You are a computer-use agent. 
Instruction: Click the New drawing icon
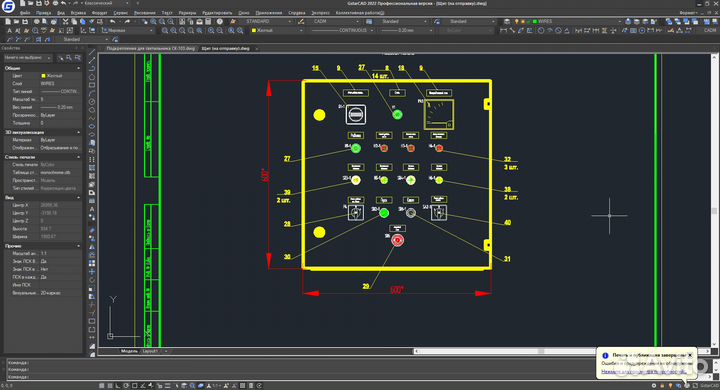tap(8, 22)
